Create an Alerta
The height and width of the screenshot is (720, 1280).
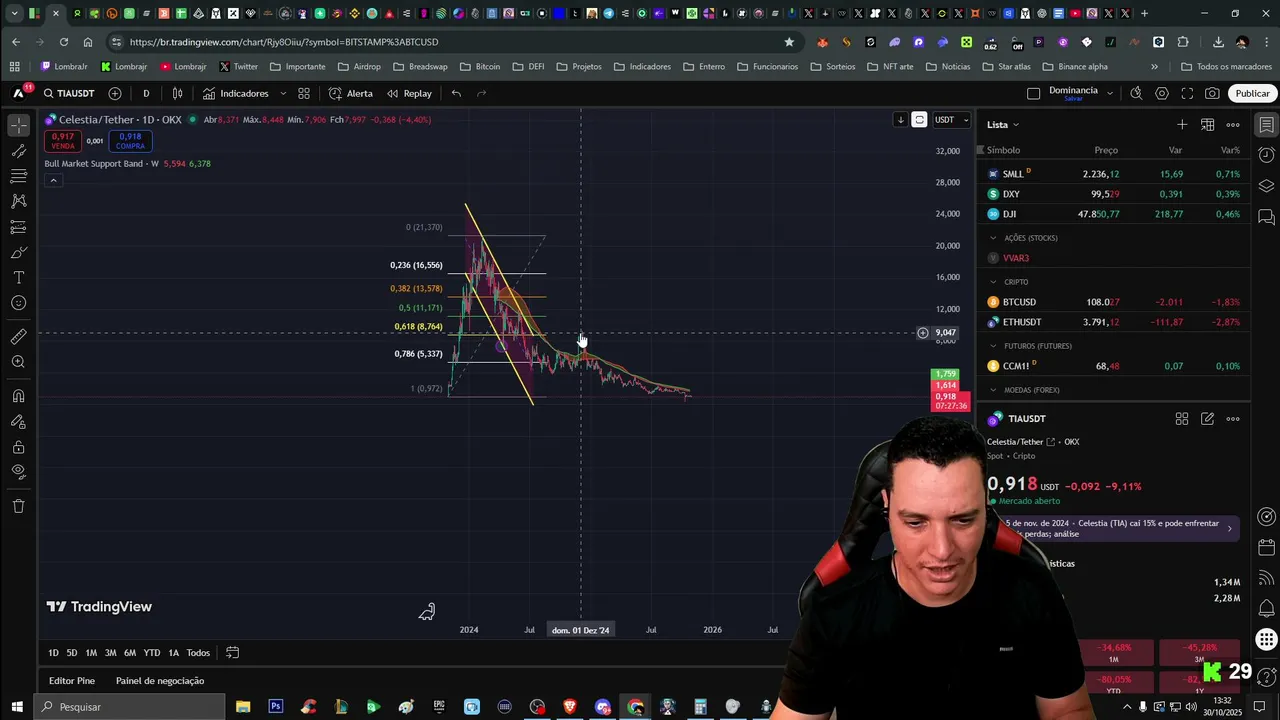coord(351,93)
